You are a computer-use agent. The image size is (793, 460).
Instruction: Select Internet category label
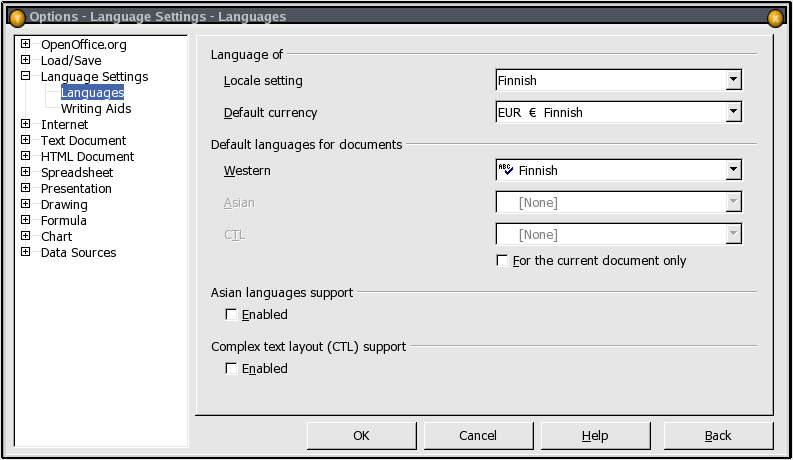(64, 124)
